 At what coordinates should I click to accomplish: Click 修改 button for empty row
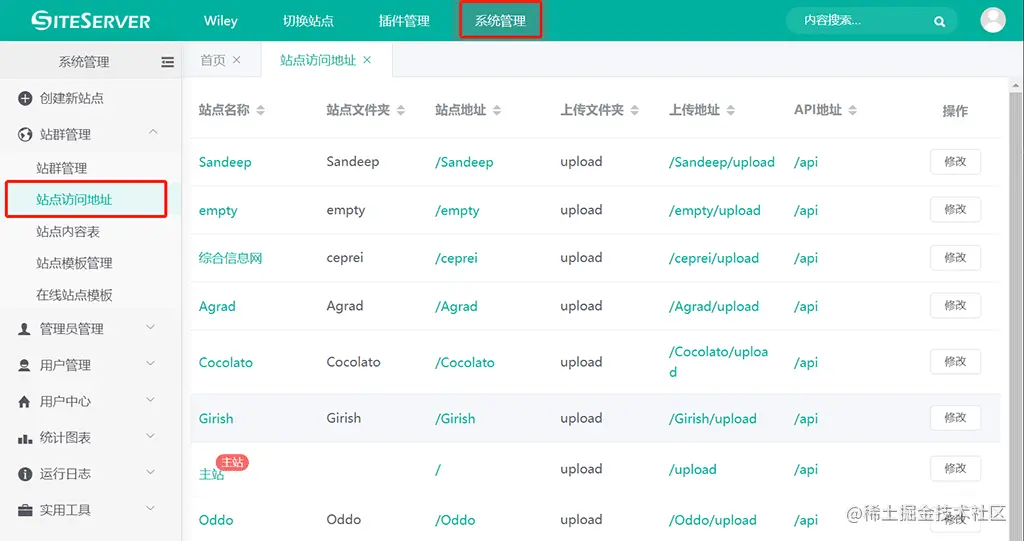coord(955,210)
